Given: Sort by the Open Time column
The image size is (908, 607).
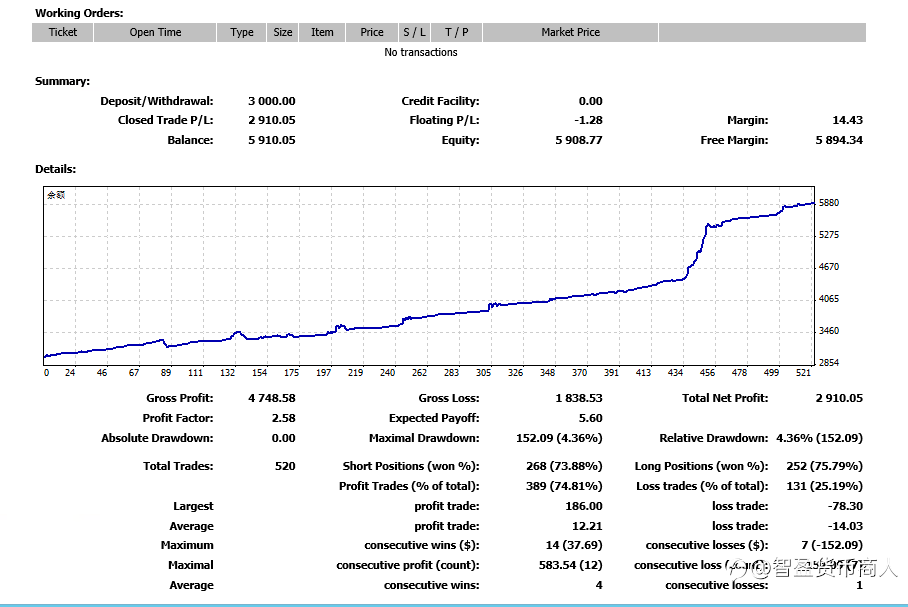Looking at the screenshot, I should 155,32.
